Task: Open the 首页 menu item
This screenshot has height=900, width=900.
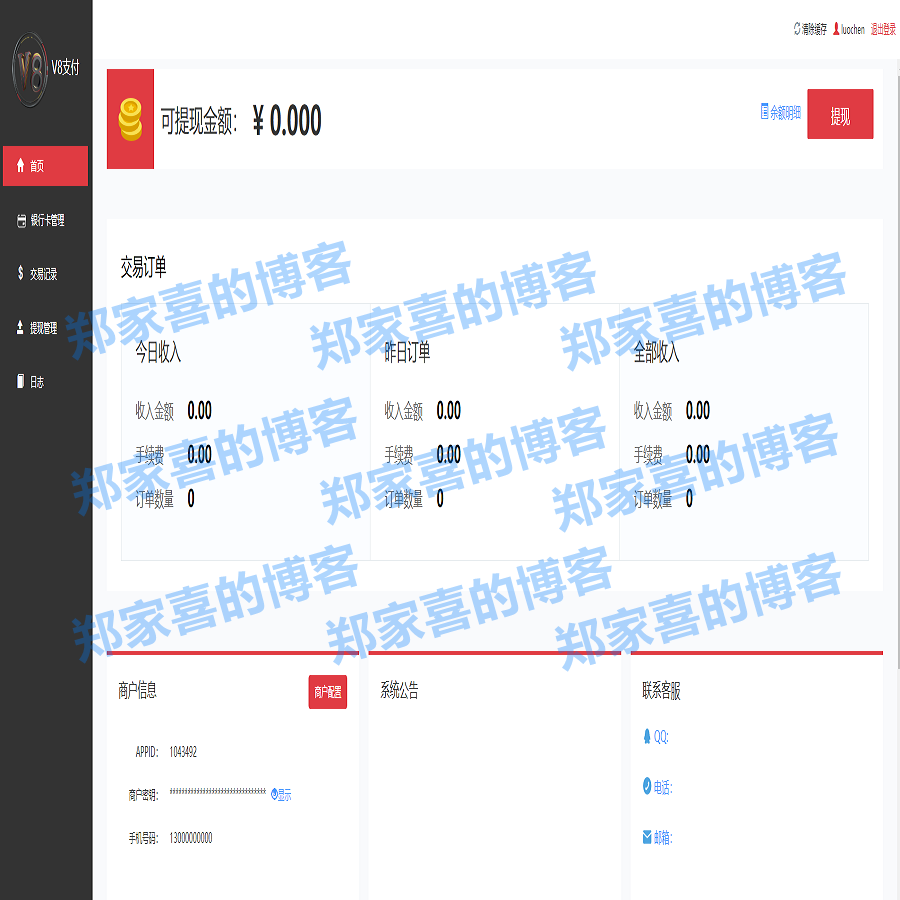Action: click(42, 165)
